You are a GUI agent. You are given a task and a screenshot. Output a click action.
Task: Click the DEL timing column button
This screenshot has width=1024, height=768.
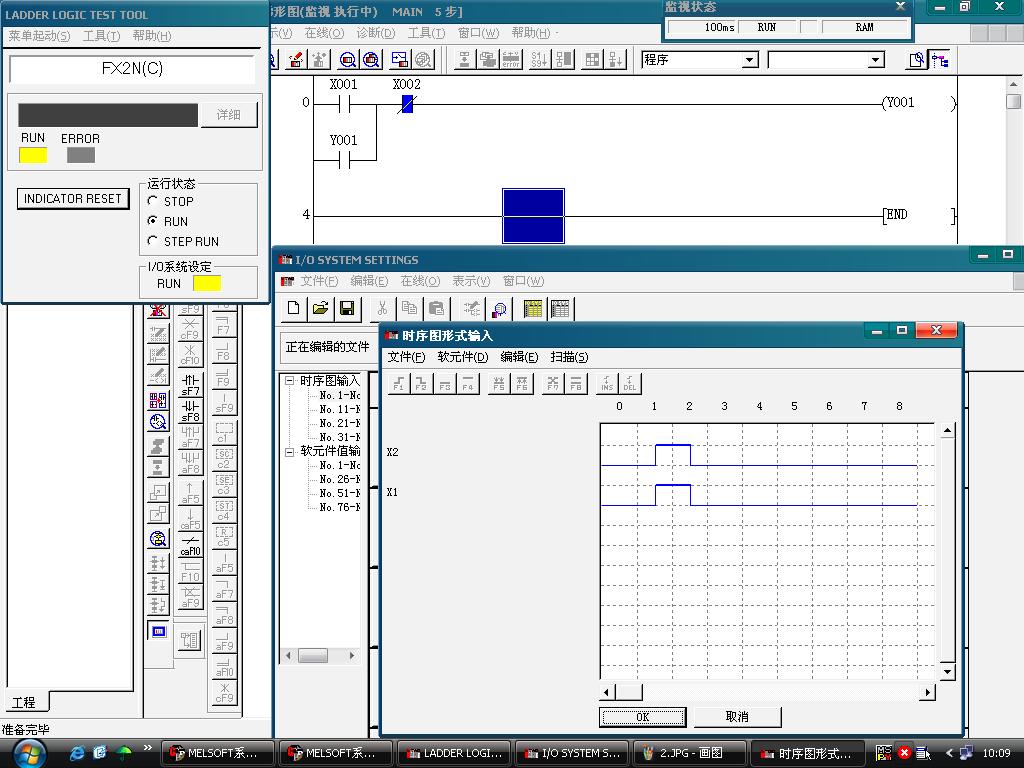pyautogui.click(x=630, y=383)
